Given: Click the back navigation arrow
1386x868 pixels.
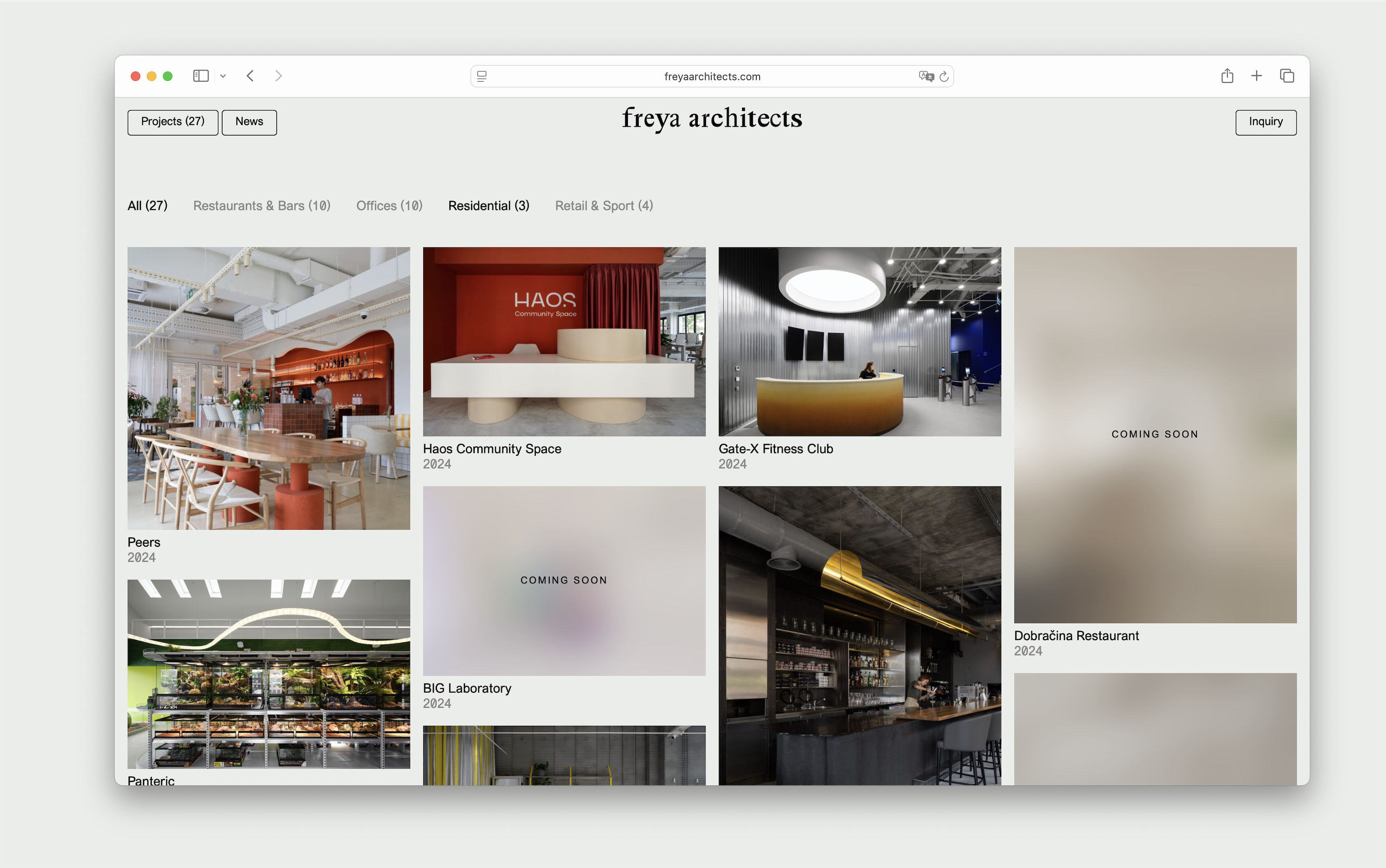Looking at the screenshot, I should tap(250, 76).
